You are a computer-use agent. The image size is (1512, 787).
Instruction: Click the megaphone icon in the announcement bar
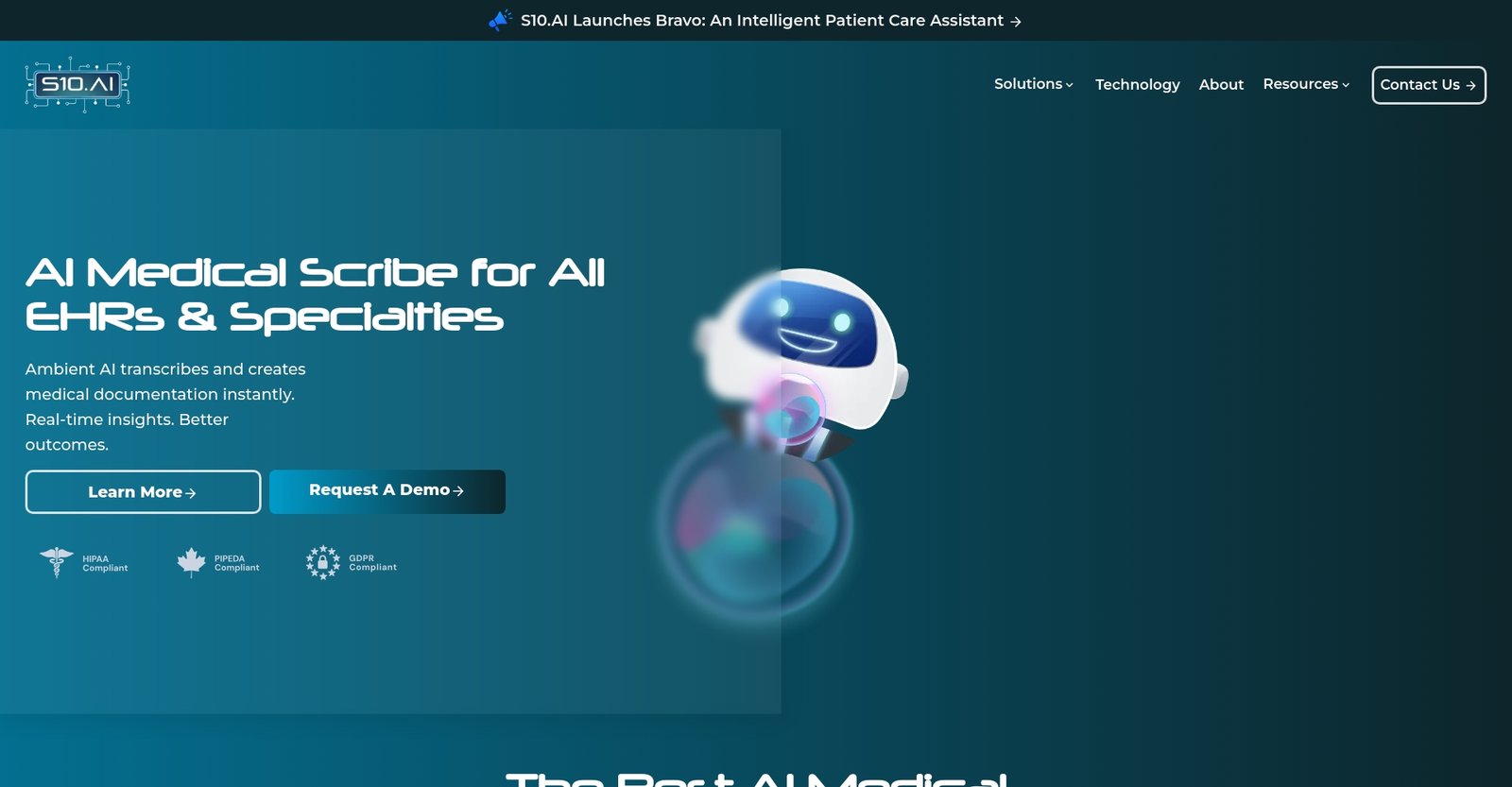(x=500, y=20)
